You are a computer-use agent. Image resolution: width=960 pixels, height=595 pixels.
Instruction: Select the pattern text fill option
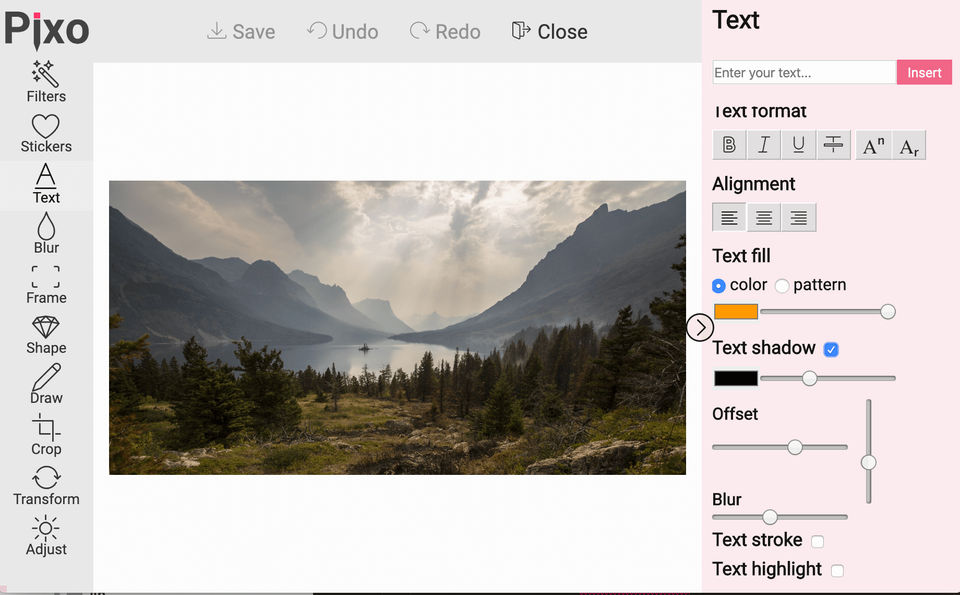[x=782, y=286]
